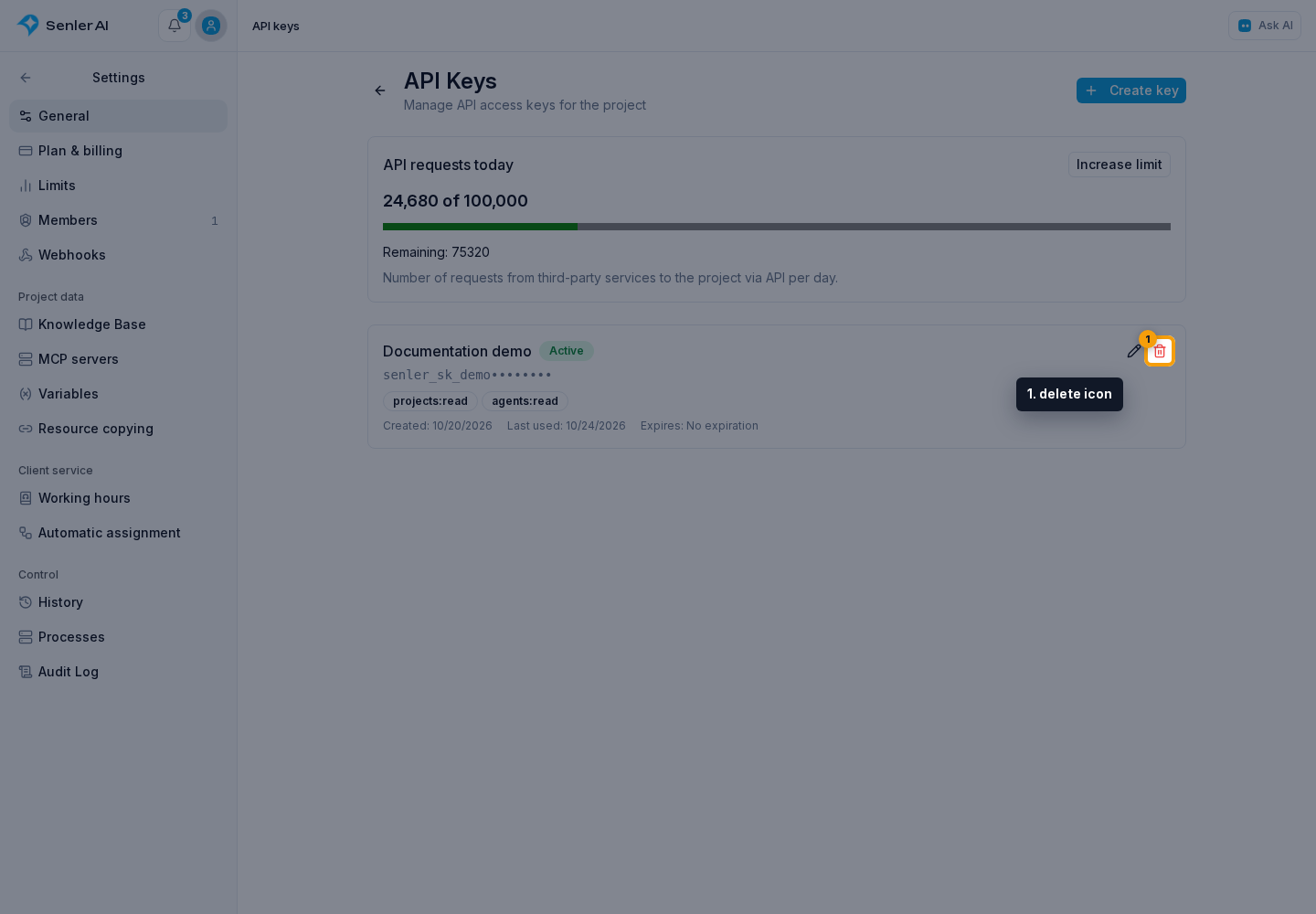
Task: Click the Senler AI logo
Action: point(63,26)
